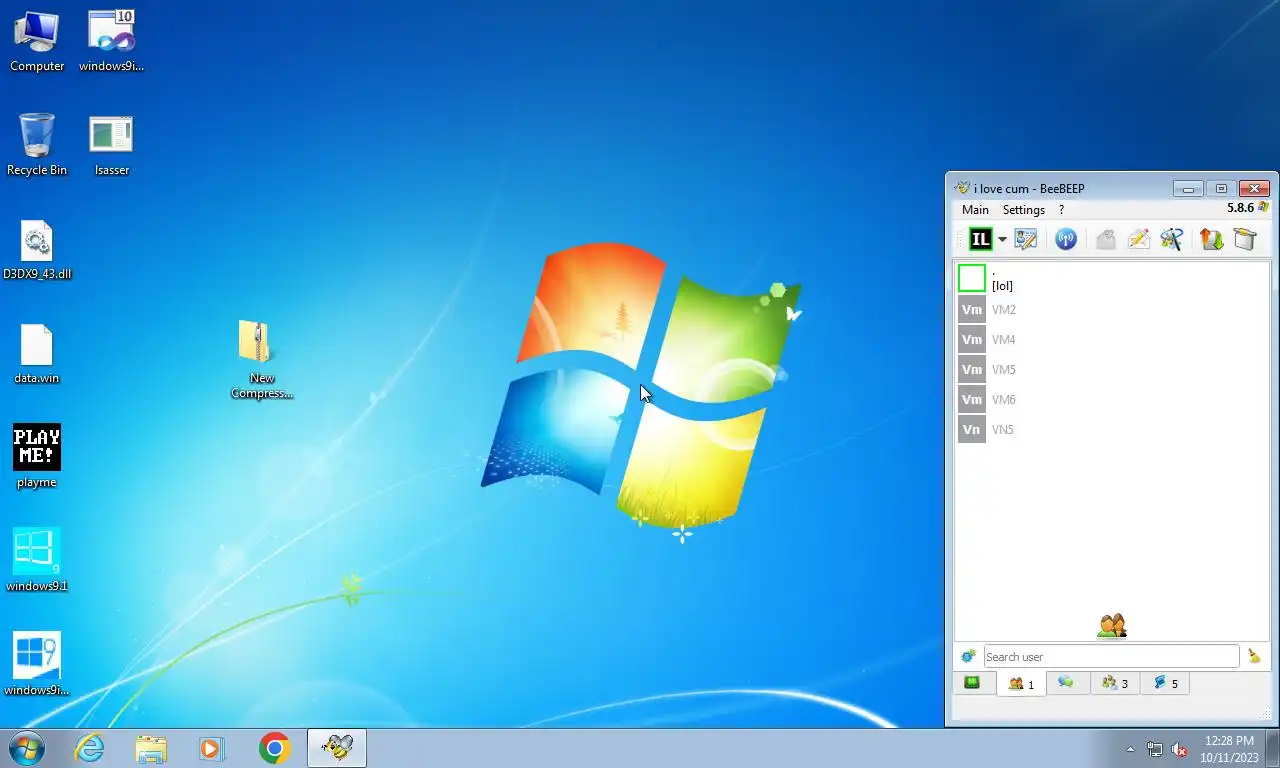
Task: Open the Settings menu in BeeBEEP
Action: coord(1024,210)
